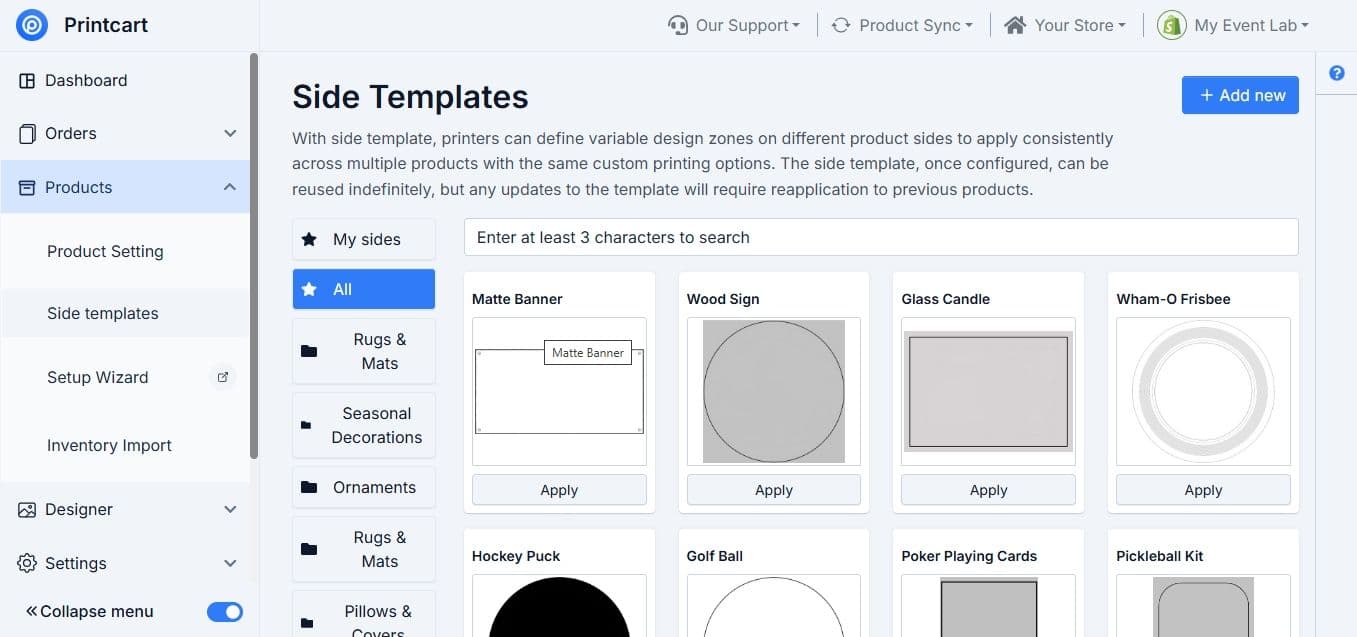Click the headset icon for Our Support

tap(678, 25)
